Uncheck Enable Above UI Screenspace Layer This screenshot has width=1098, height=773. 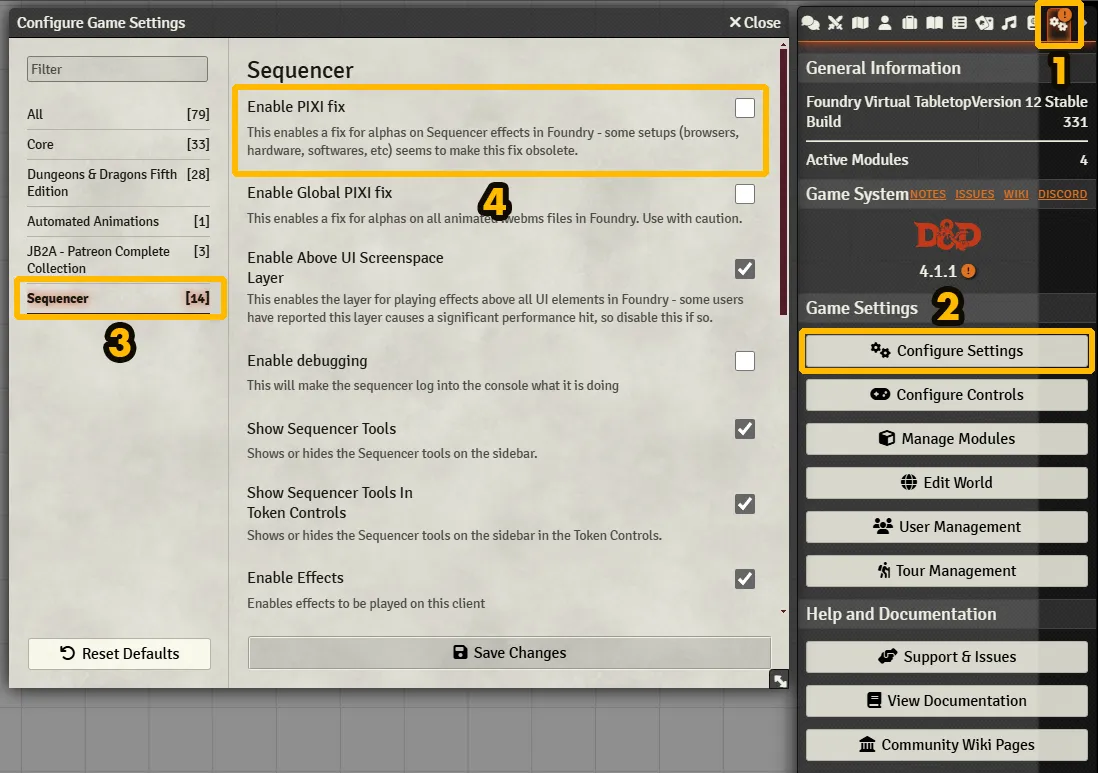pos(745,269)
